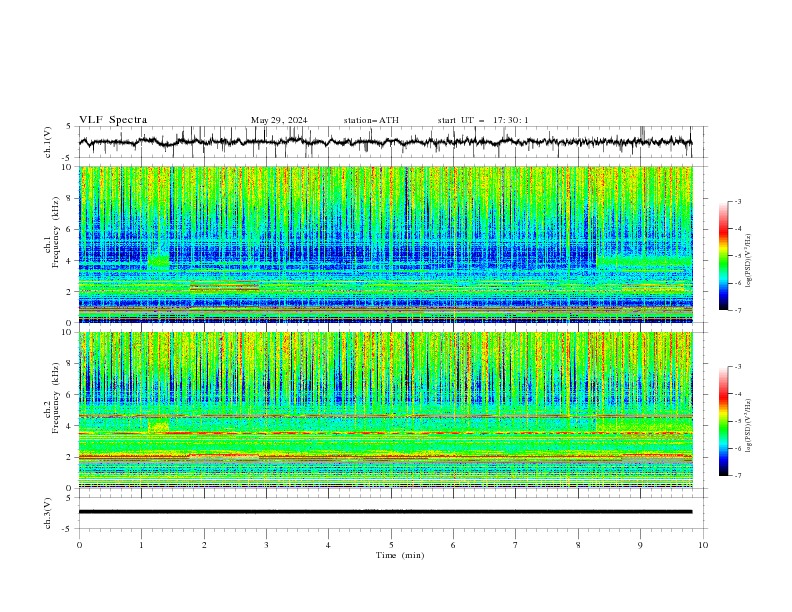The height and width of the screenshot is (612, 792).
Task: Click the ch.1 'Frequency (kHz)' axis label
Action: (56, 233)
